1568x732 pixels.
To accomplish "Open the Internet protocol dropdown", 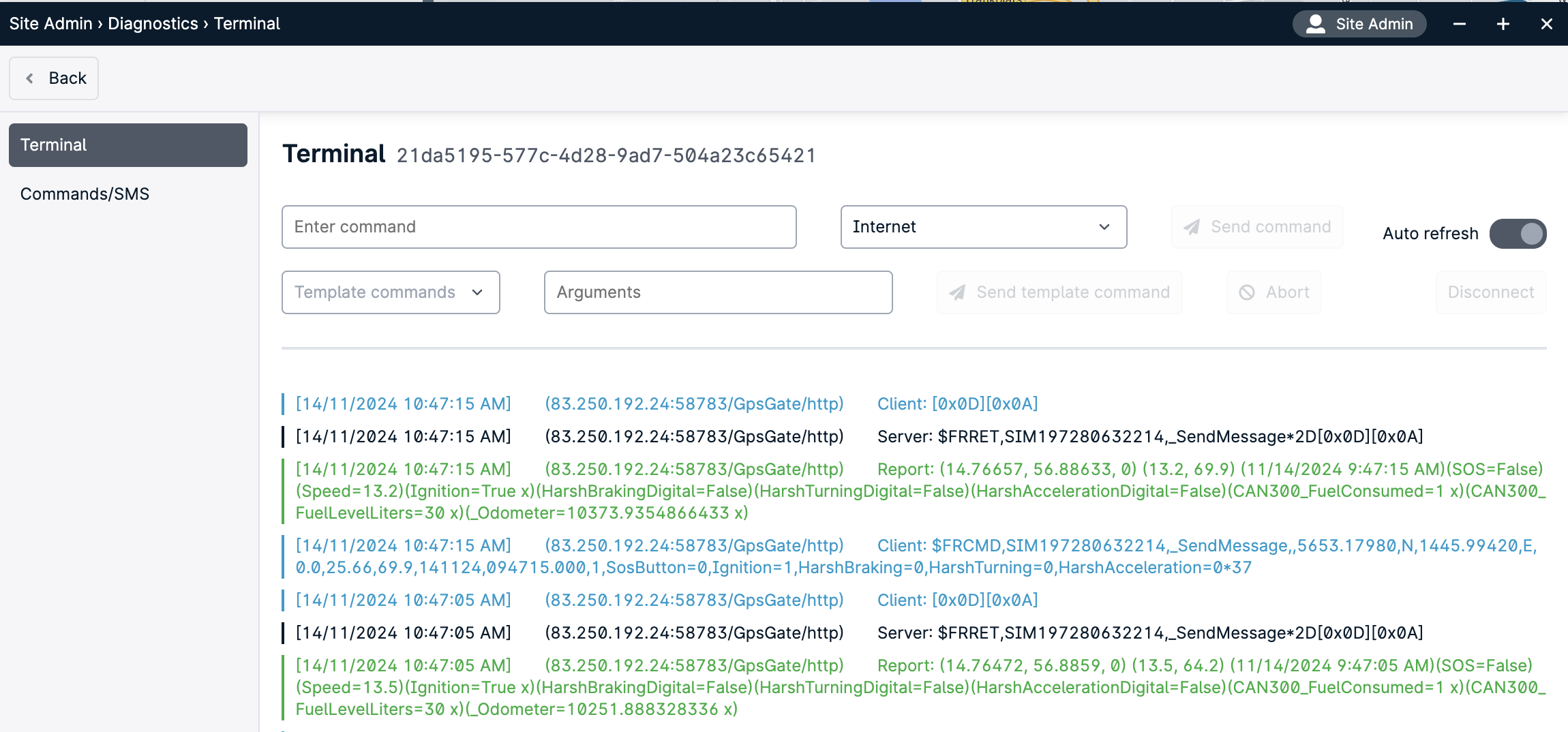I will [982, 227].
